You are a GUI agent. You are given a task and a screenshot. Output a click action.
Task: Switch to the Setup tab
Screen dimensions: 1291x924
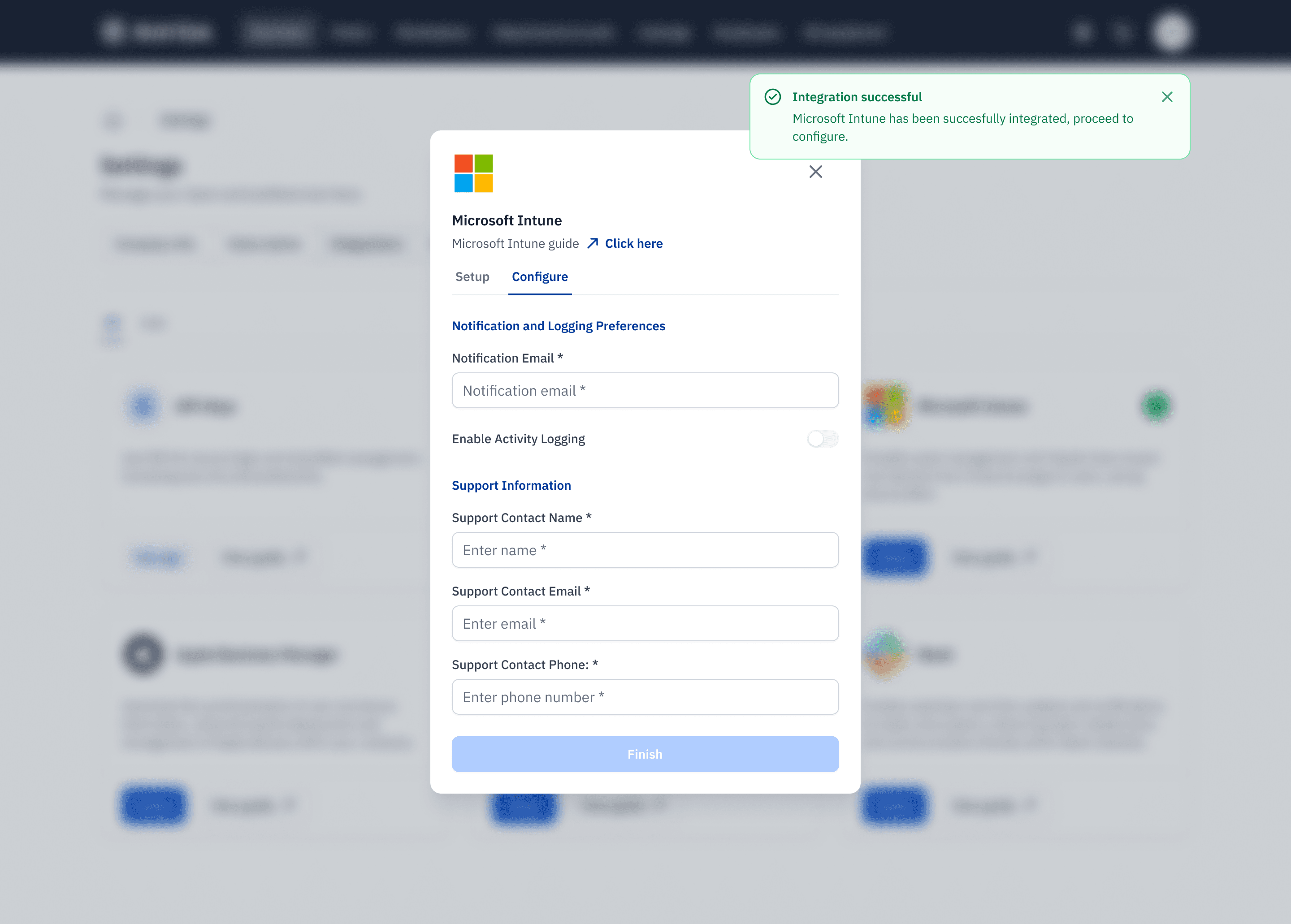tap(472, 276)
